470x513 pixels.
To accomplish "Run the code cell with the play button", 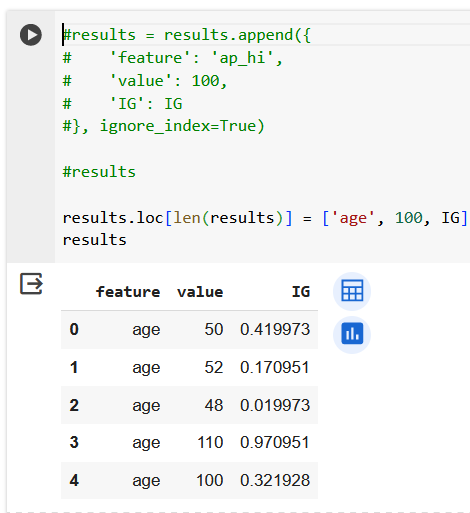I will [x=31, y=35].
